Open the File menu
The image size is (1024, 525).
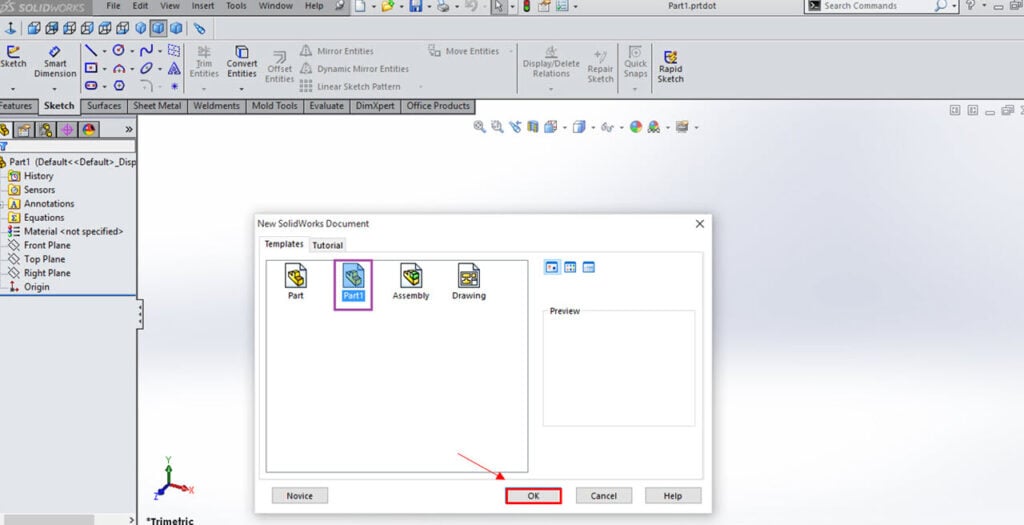click(x=113, y=6)
